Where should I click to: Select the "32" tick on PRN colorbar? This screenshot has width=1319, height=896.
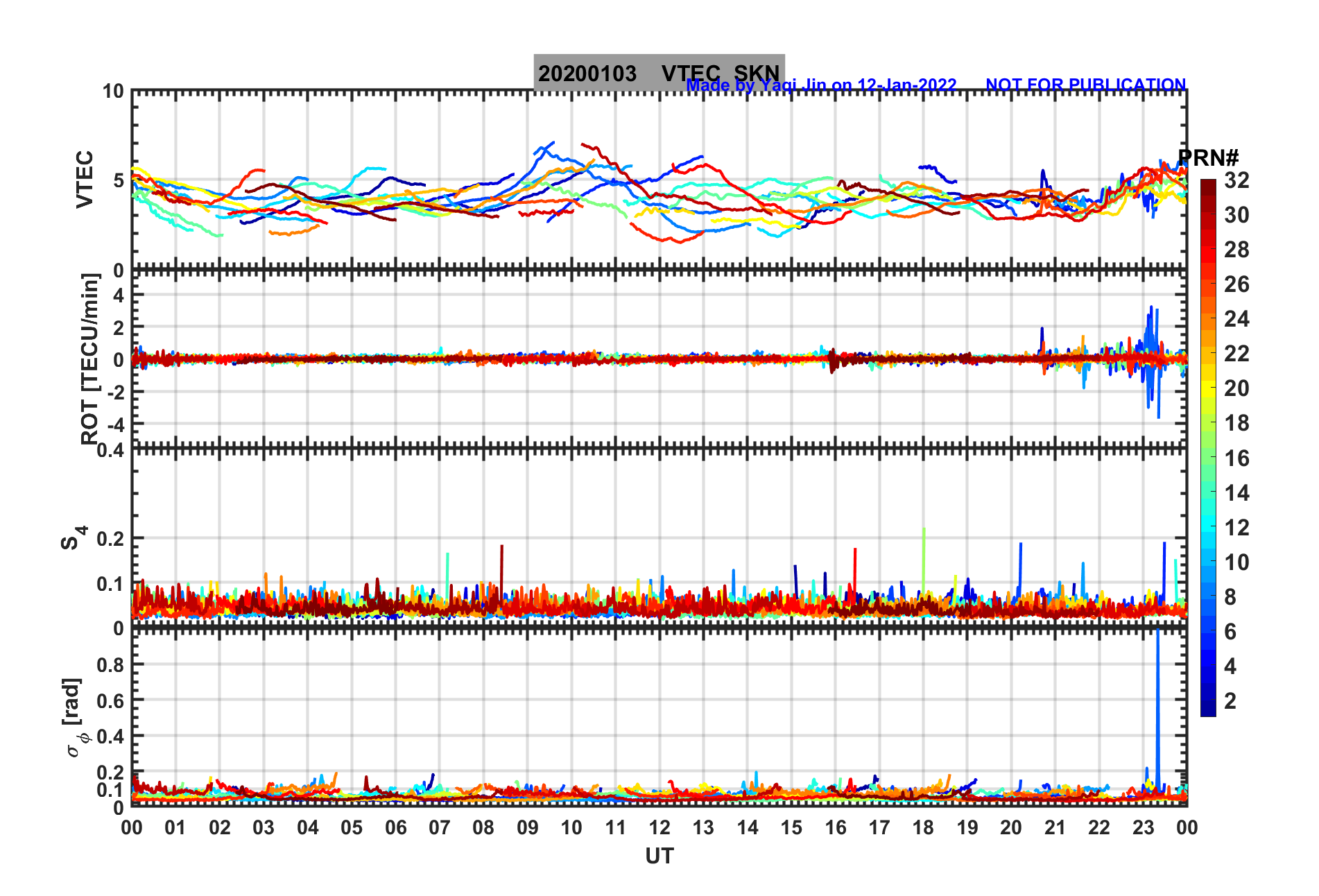[1236, 180]
